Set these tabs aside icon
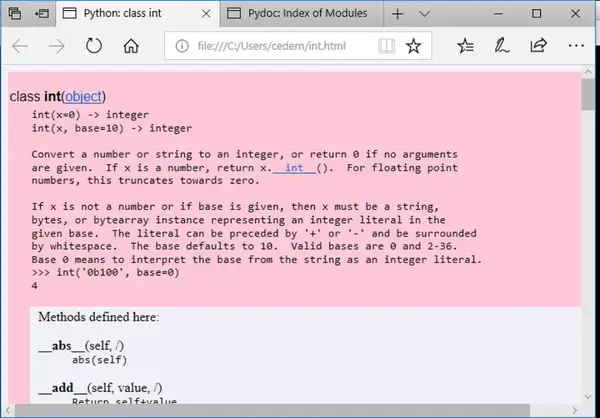Screen dimensions: 600x418 click(42, 13)
